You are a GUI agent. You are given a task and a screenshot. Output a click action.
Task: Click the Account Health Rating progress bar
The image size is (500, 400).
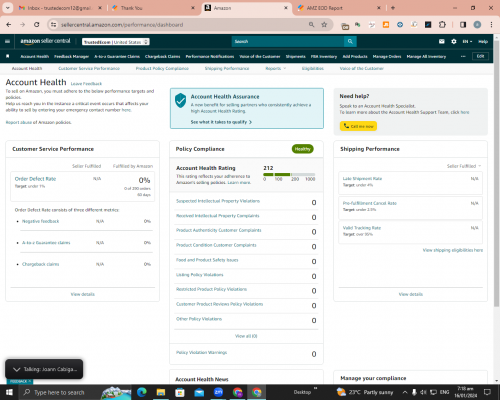(289, 174)
